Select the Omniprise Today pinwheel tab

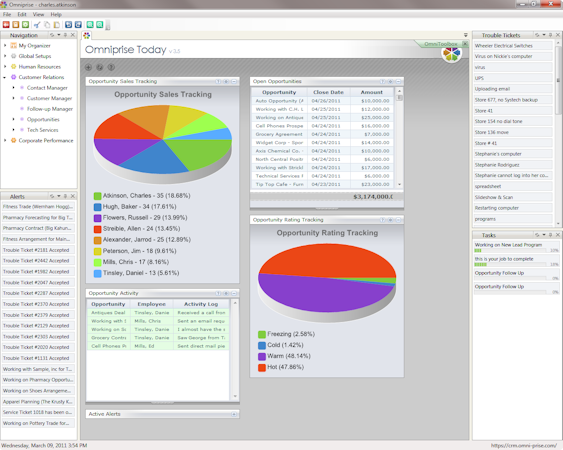(87, 35)
